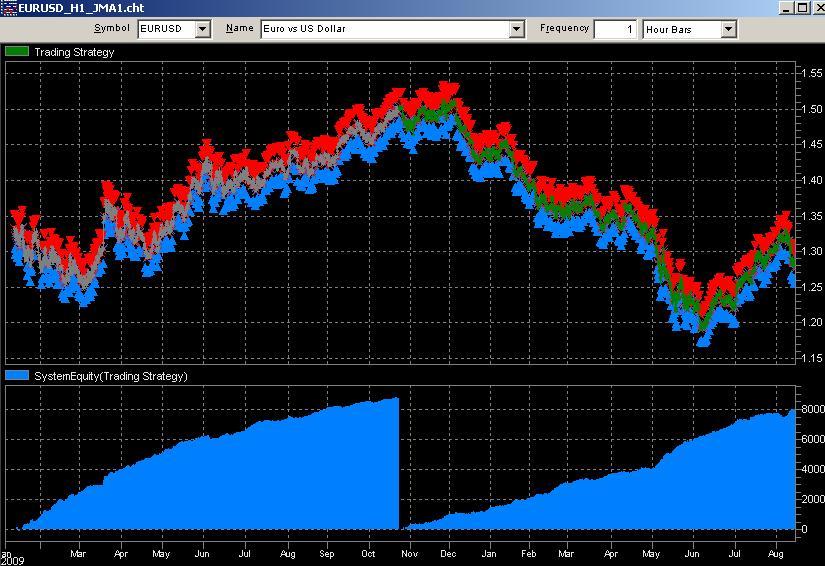Click the 1.40 price axis value
825x566 pixels.
click(x=812, y=180)
